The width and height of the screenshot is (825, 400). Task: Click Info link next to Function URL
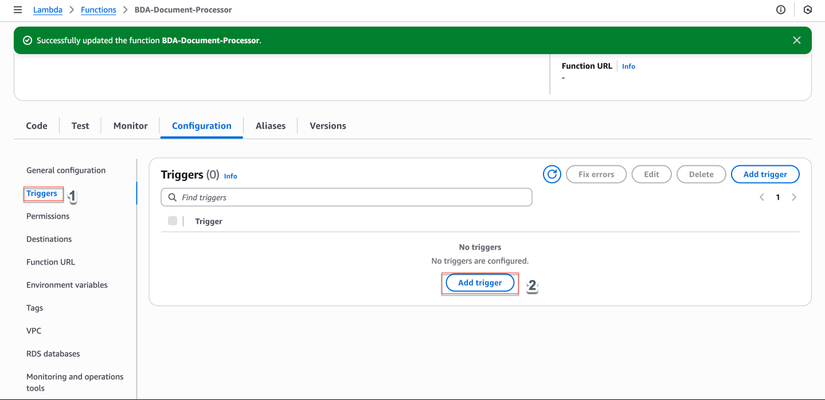[628, 66]
